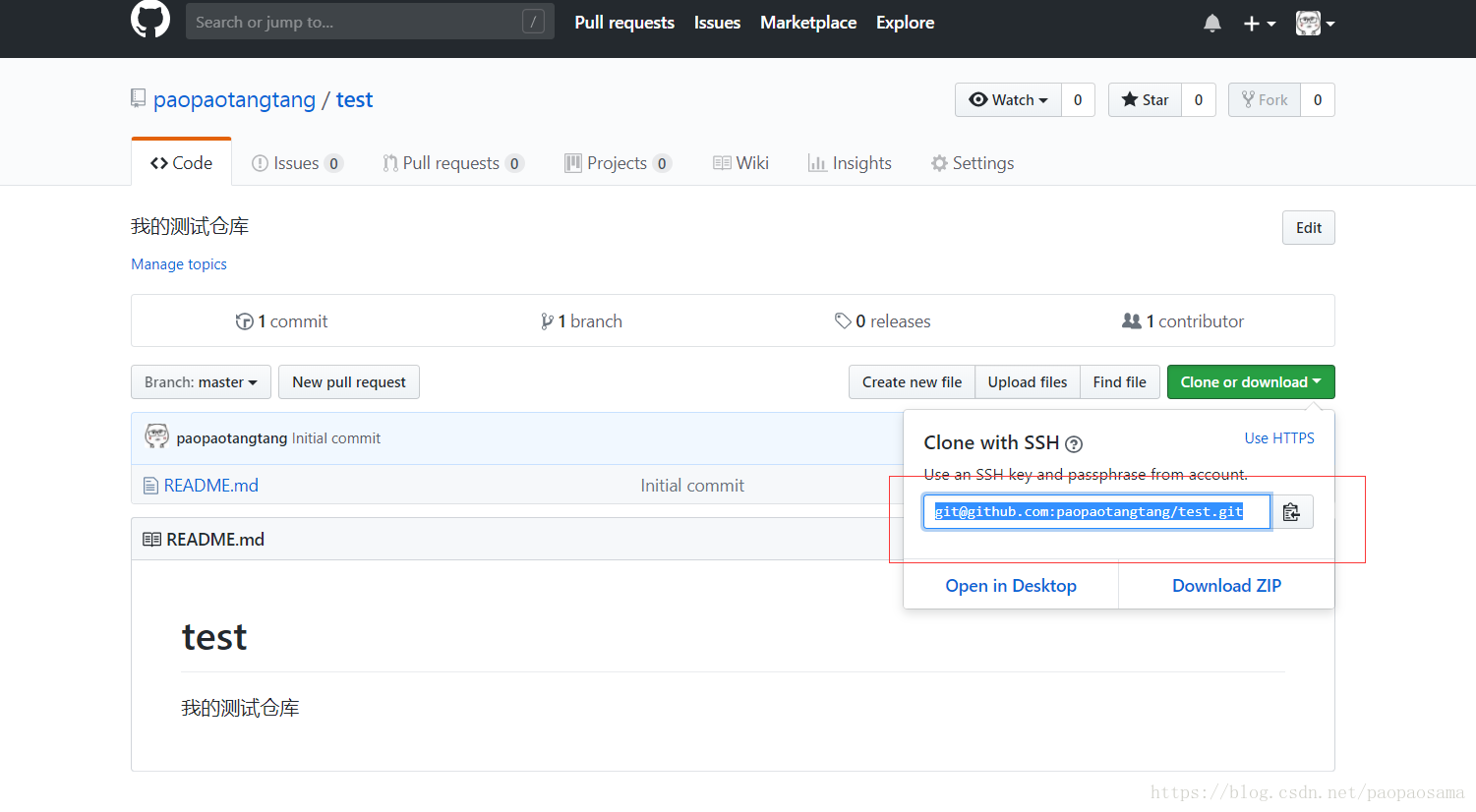Image resolution: width=1476 pixels, height=812 pixels.
Task: Click Edit repository description button
Action: pyautogui.click(x=1308, y=227)
